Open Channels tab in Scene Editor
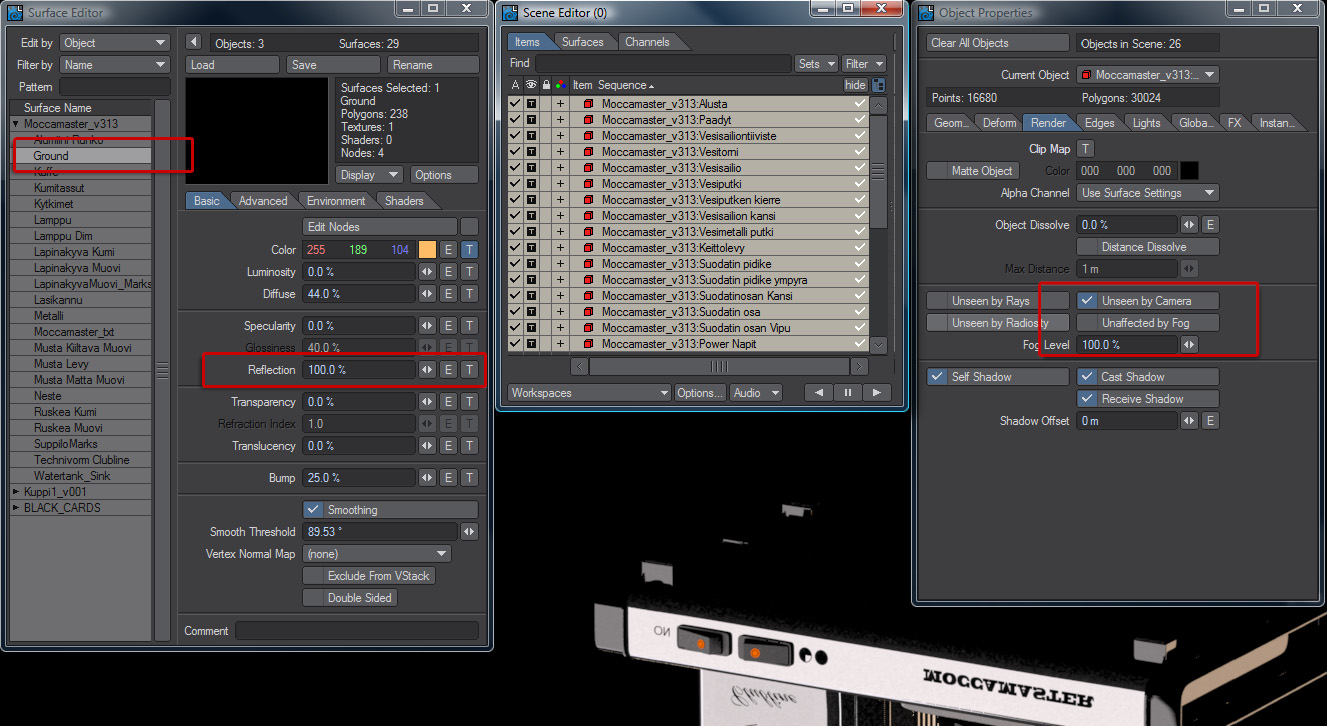Viewport: 1327px width, 726px height. coord(647,42)
